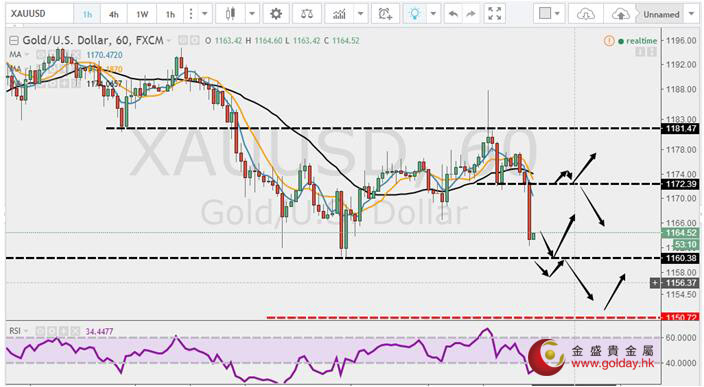Click the close value C 1164.52
The width and height of the screenshot is (704, 387).
point(341,41)
